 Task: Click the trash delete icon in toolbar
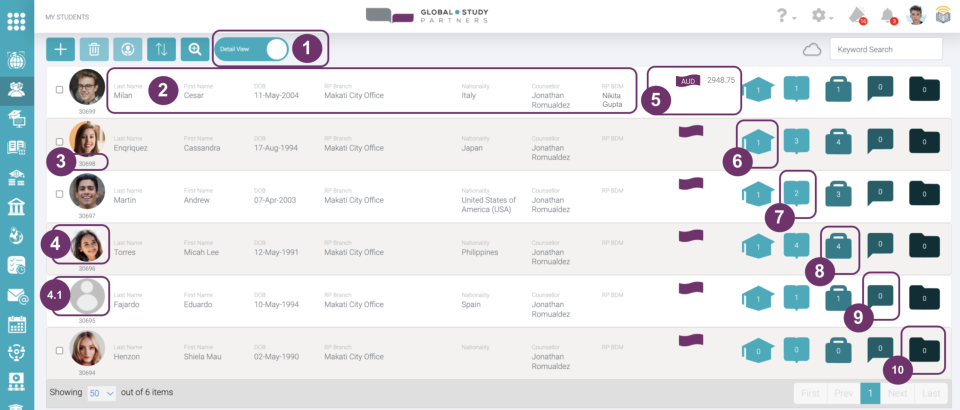[x=93, y=49]
